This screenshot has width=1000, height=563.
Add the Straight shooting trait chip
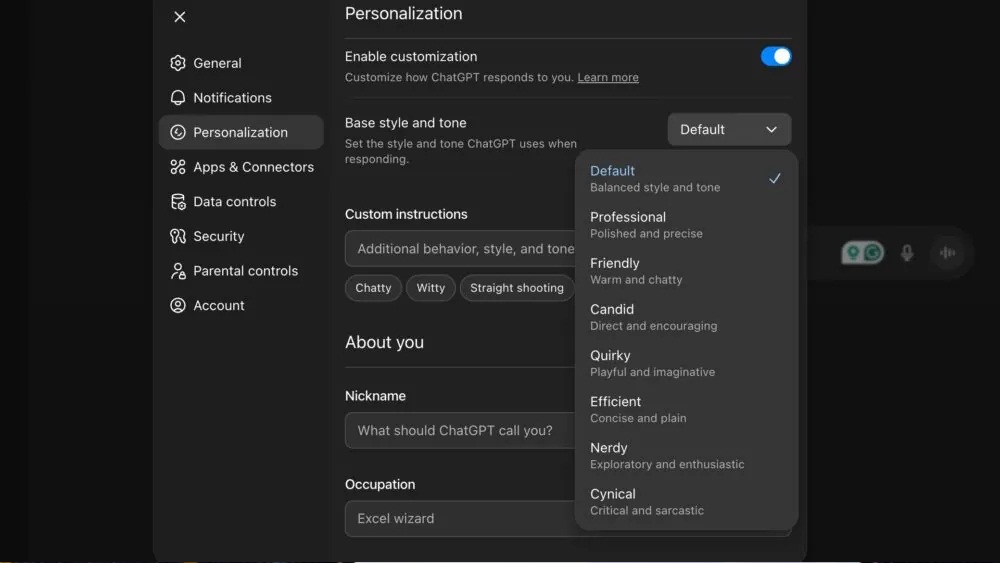[516, 288]
